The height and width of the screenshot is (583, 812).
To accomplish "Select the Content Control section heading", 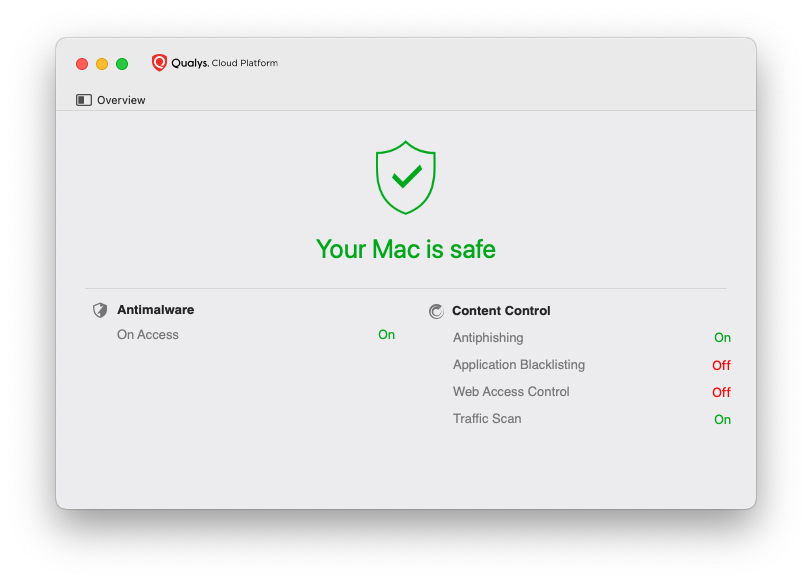I will tap(501, 311).
